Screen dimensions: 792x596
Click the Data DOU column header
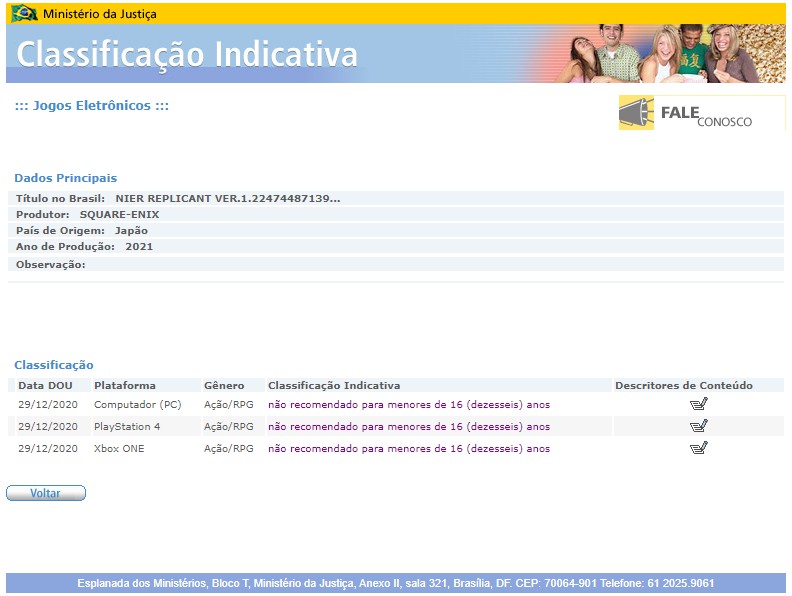45,385
